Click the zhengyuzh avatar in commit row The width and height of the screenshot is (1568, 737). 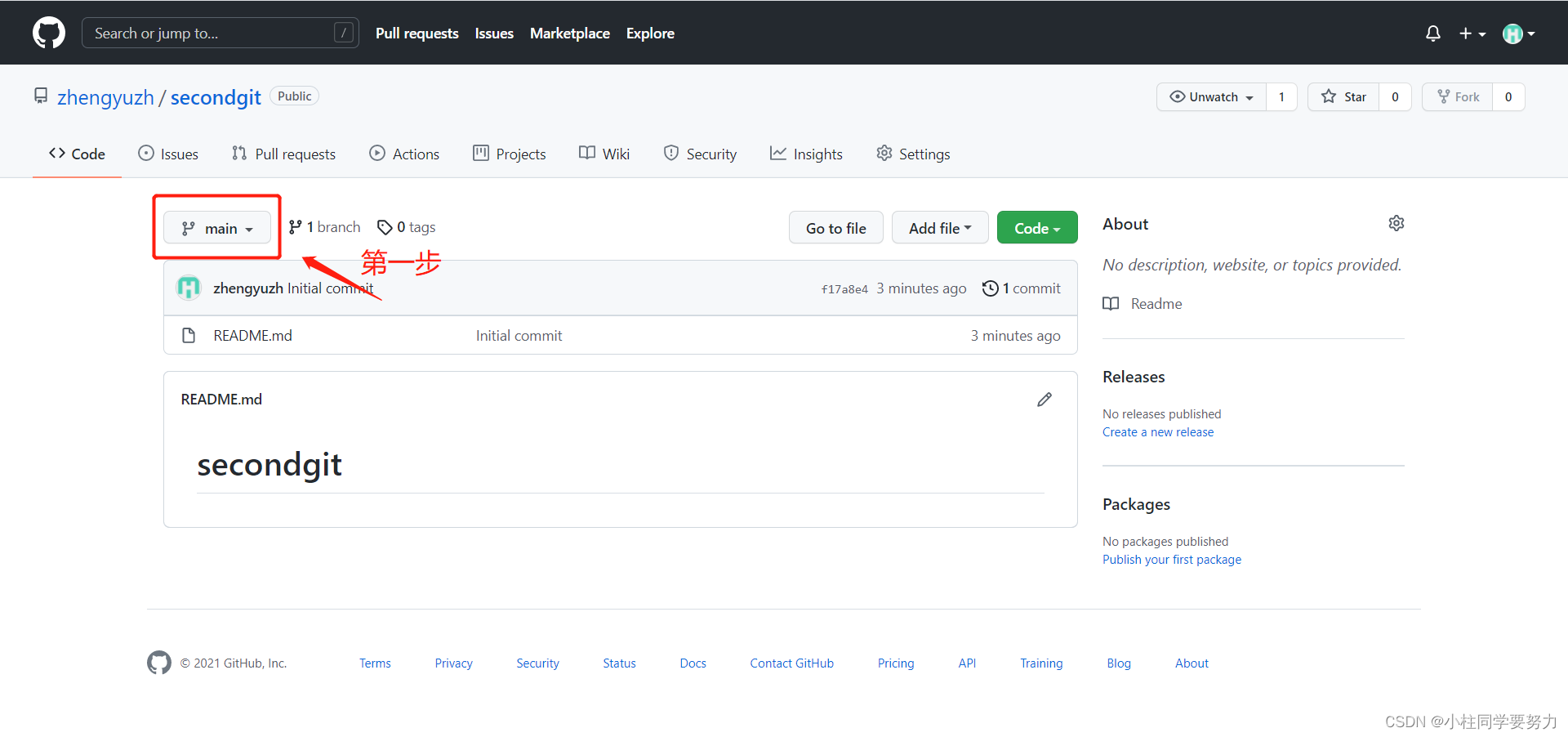coord(189,288)
